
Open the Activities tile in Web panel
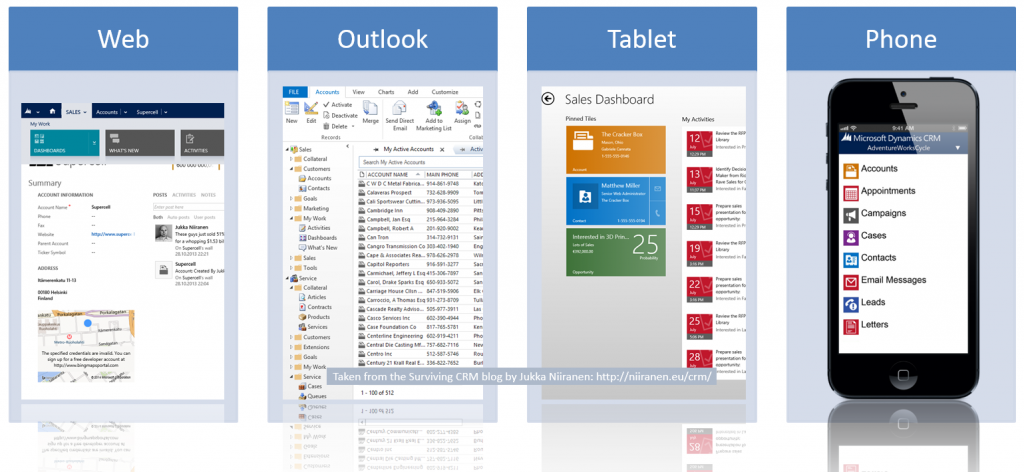pos(202,143)
